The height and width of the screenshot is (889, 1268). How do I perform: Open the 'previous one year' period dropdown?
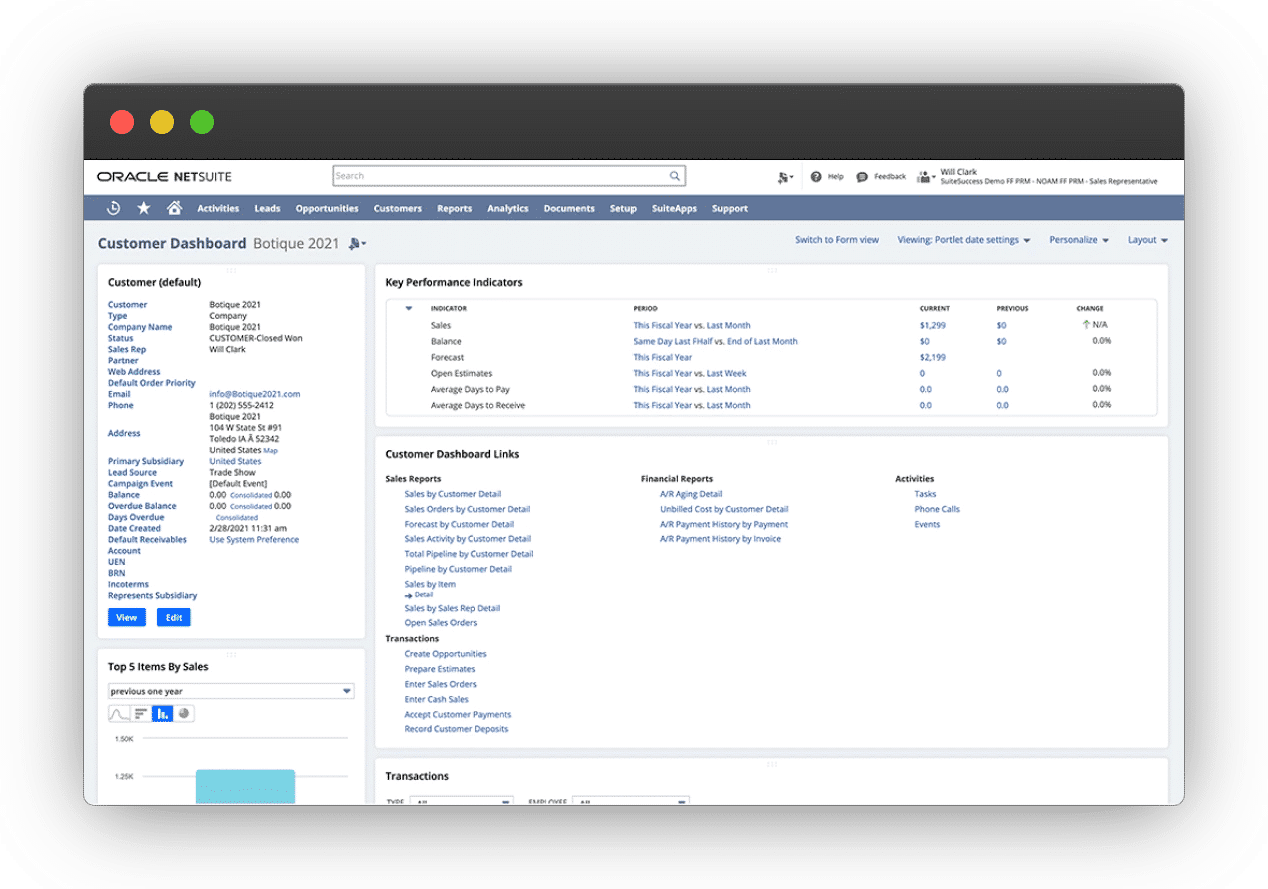(231, 691)
